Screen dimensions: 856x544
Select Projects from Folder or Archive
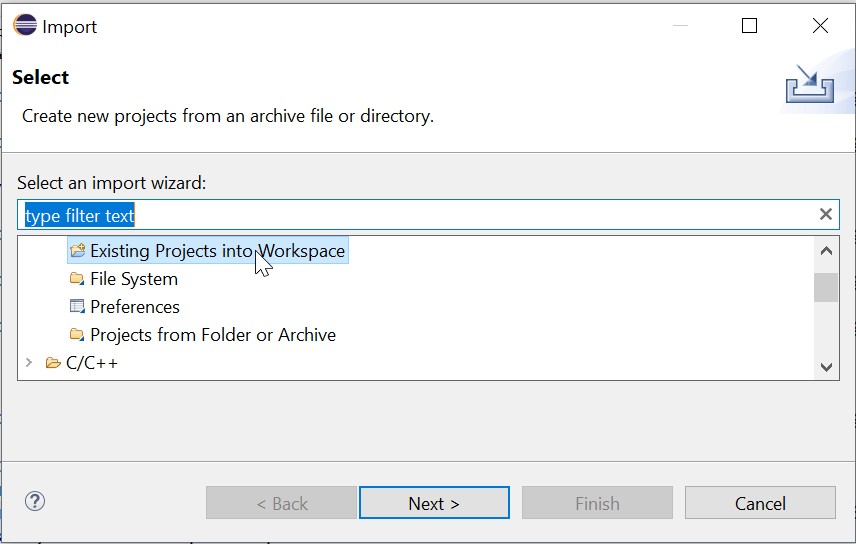[x=213, y=335]
